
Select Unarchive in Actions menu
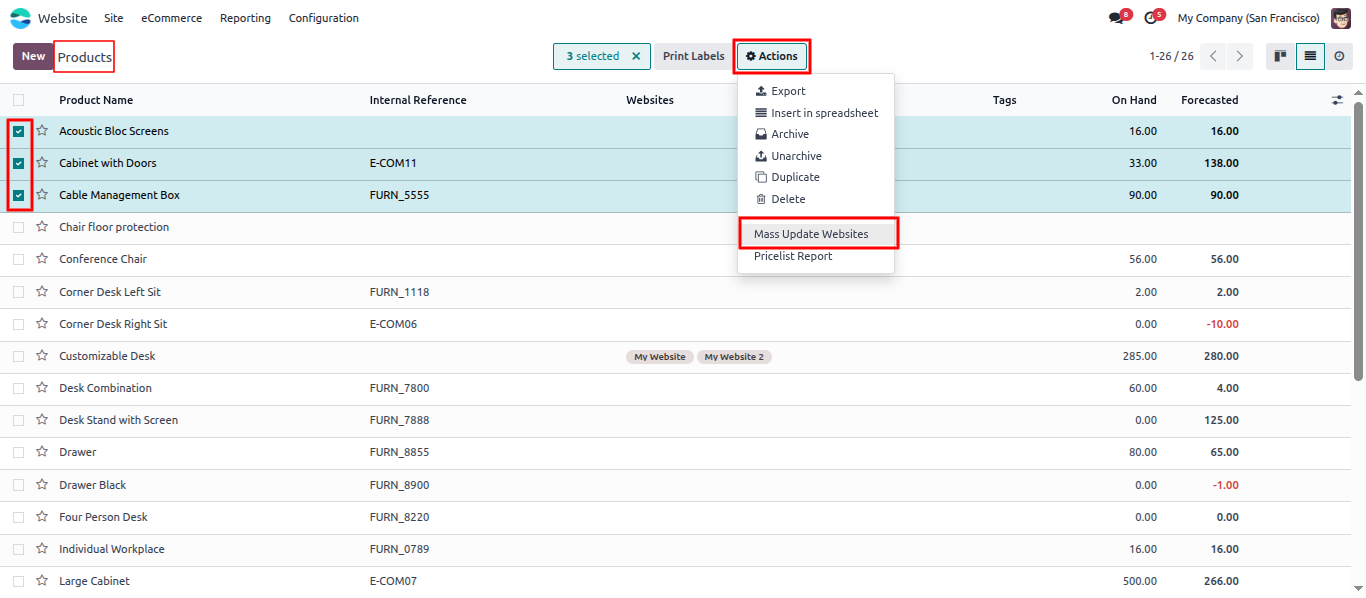coord(816,156)
